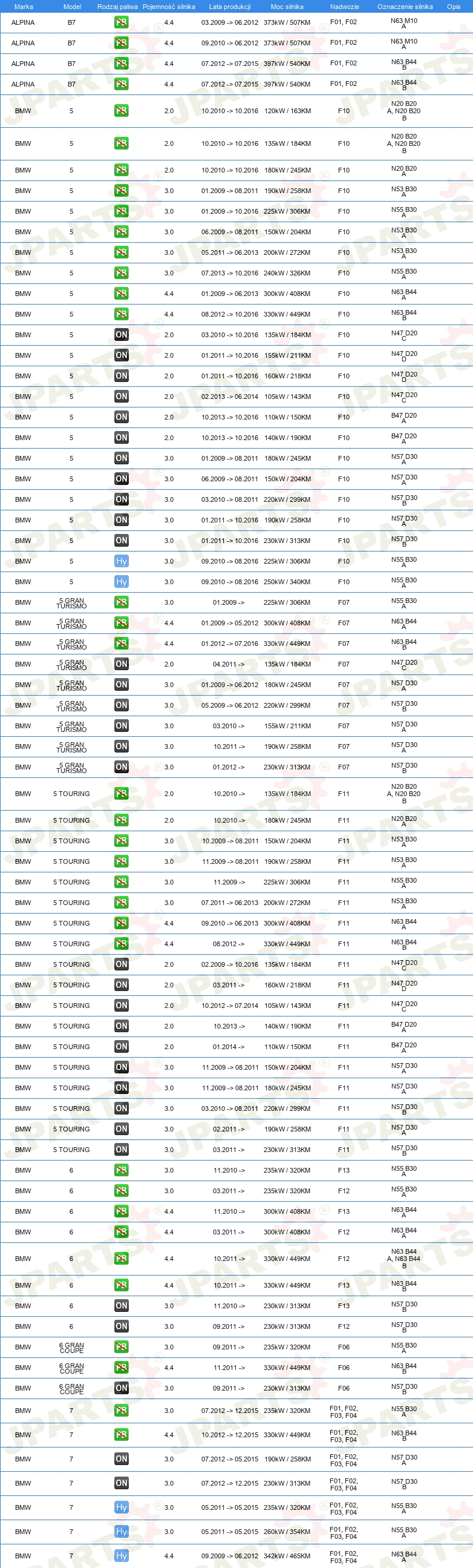Screen dimensions: 473x1568
Task: Click diesel ON icon in BMW 5 F10 155kW / 211KM row
Action: [x=122, y=355]
